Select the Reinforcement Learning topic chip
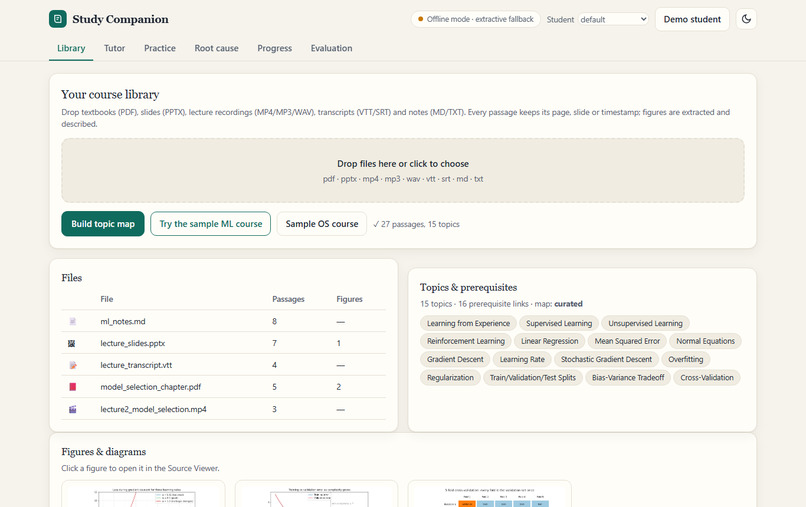 tap(466, 341)
